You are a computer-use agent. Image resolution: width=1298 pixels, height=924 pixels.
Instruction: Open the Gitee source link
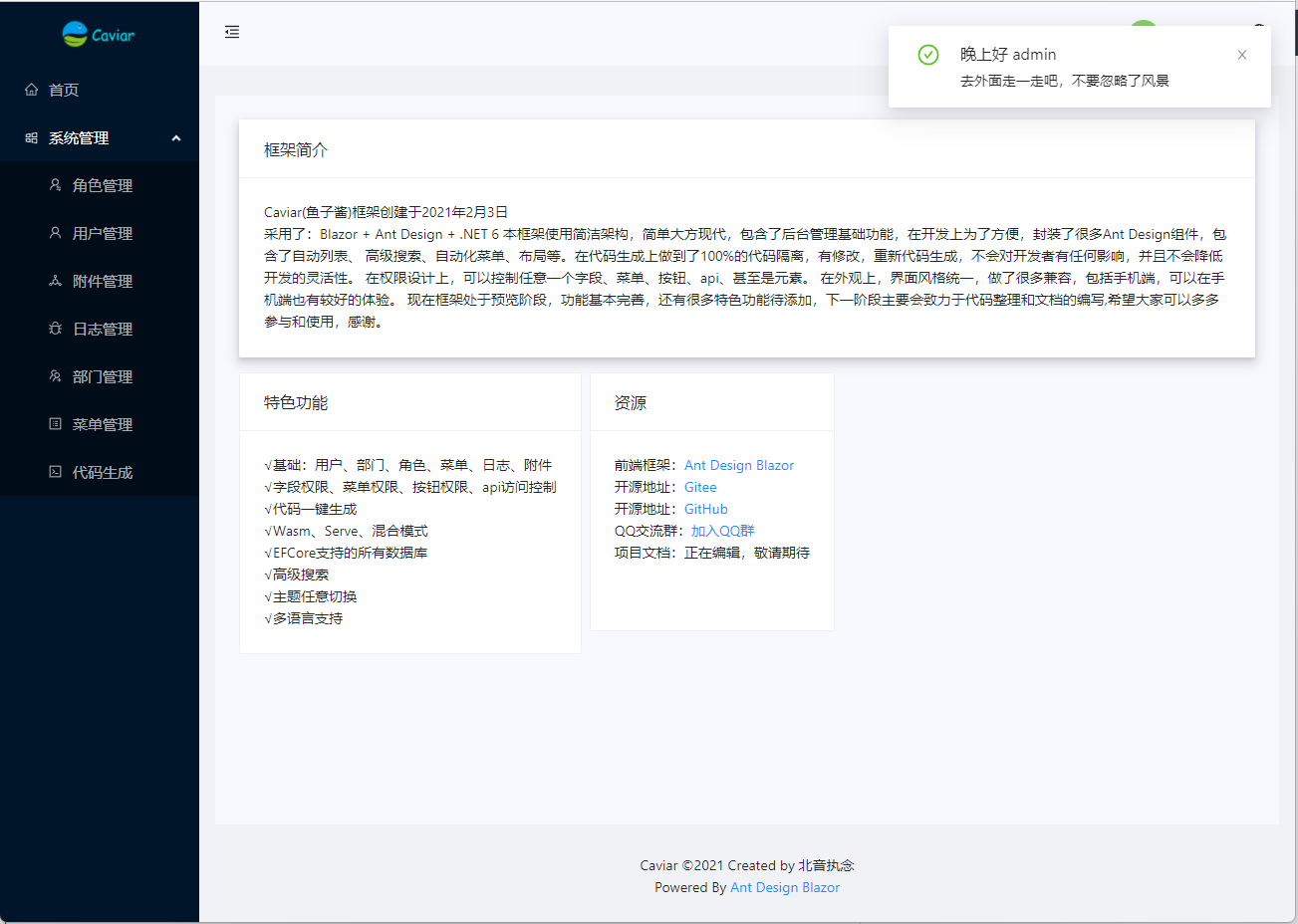700,487
